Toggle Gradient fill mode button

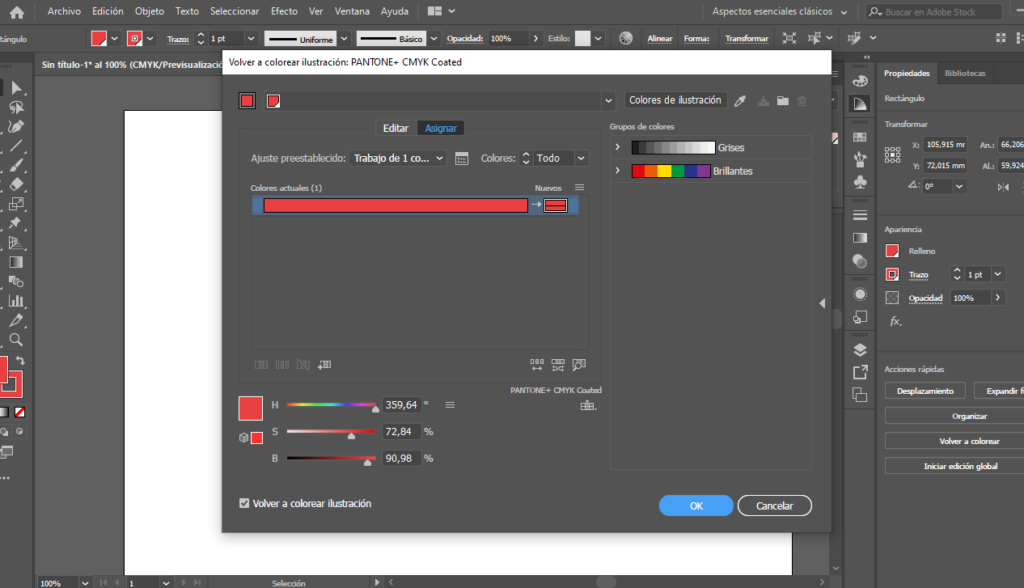(x=4, y=412)
